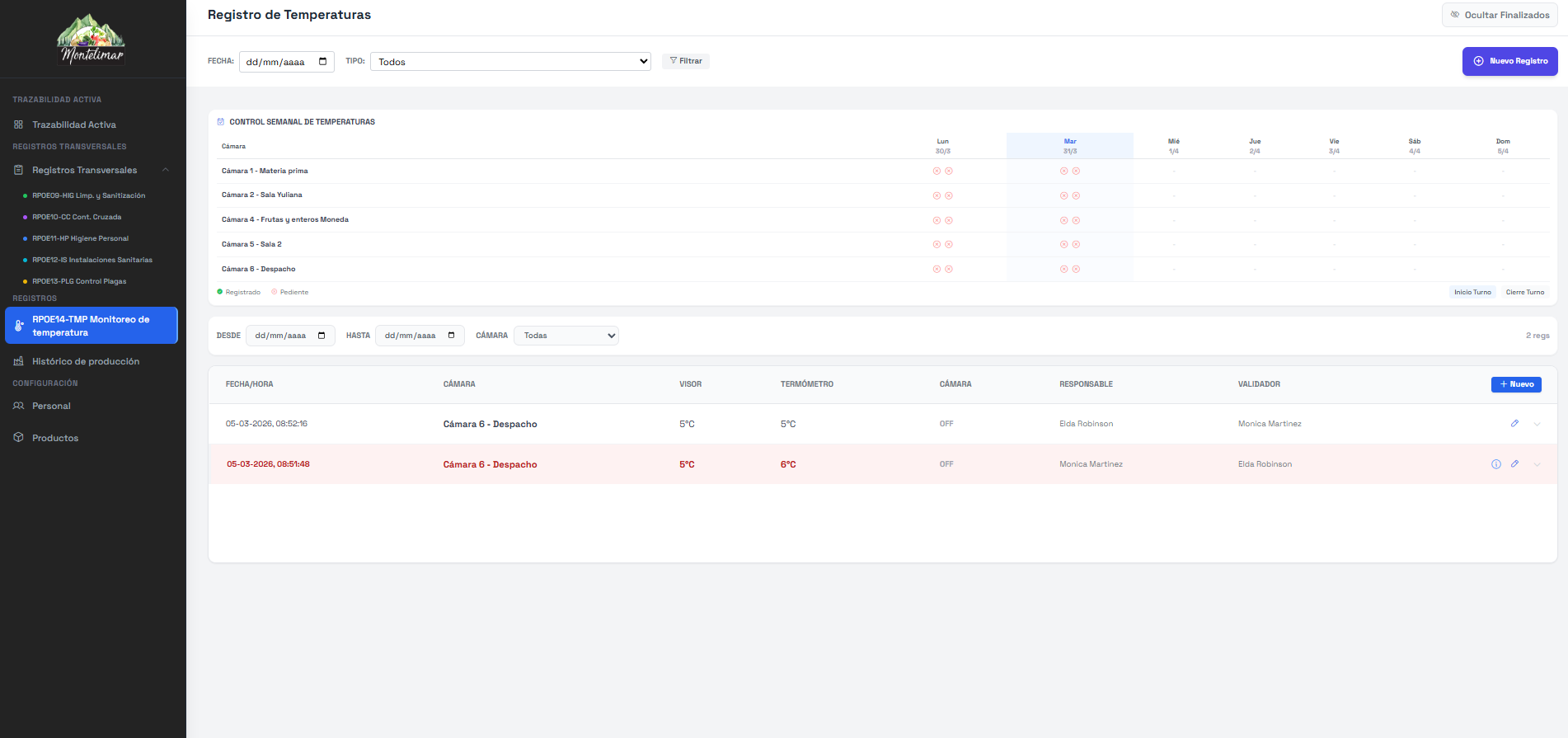Image resolution: width=1568 pixels, height=738 pixels.
Task: Open RPOE13-PLG Control Plagas
Action: (79, 281)
